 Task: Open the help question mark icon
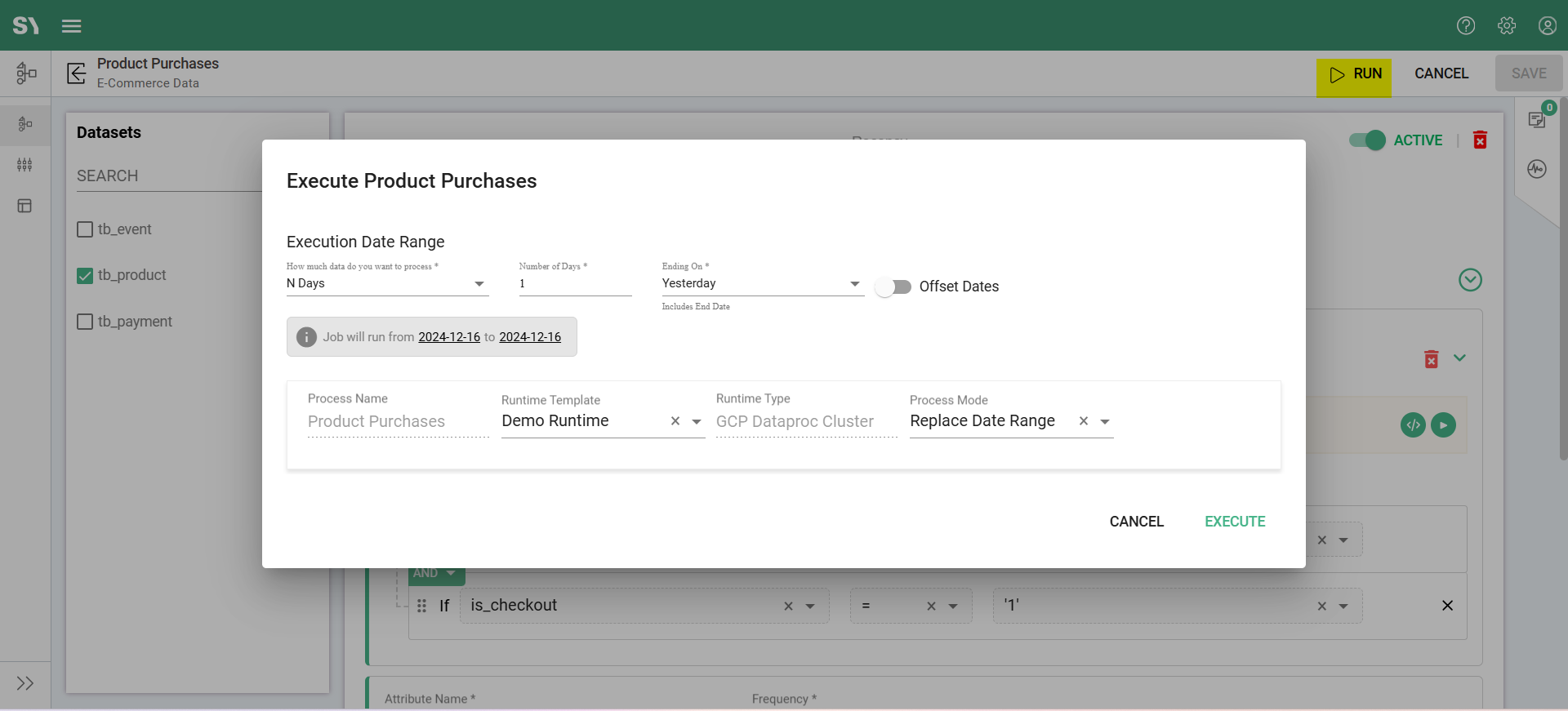(x=1466, y=26)
